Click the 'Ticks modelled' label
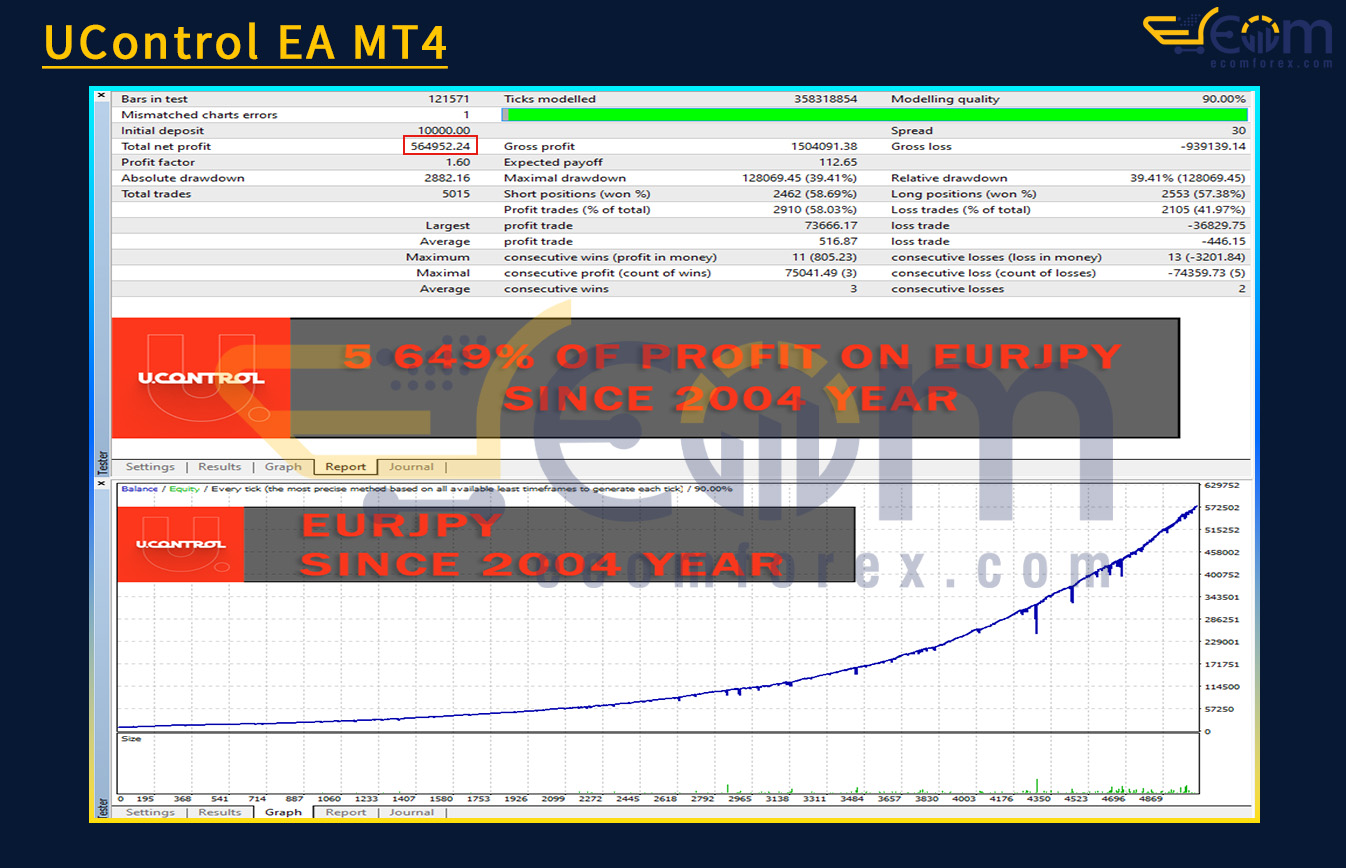The image size is (1346, 868). [x=550, y=99]
